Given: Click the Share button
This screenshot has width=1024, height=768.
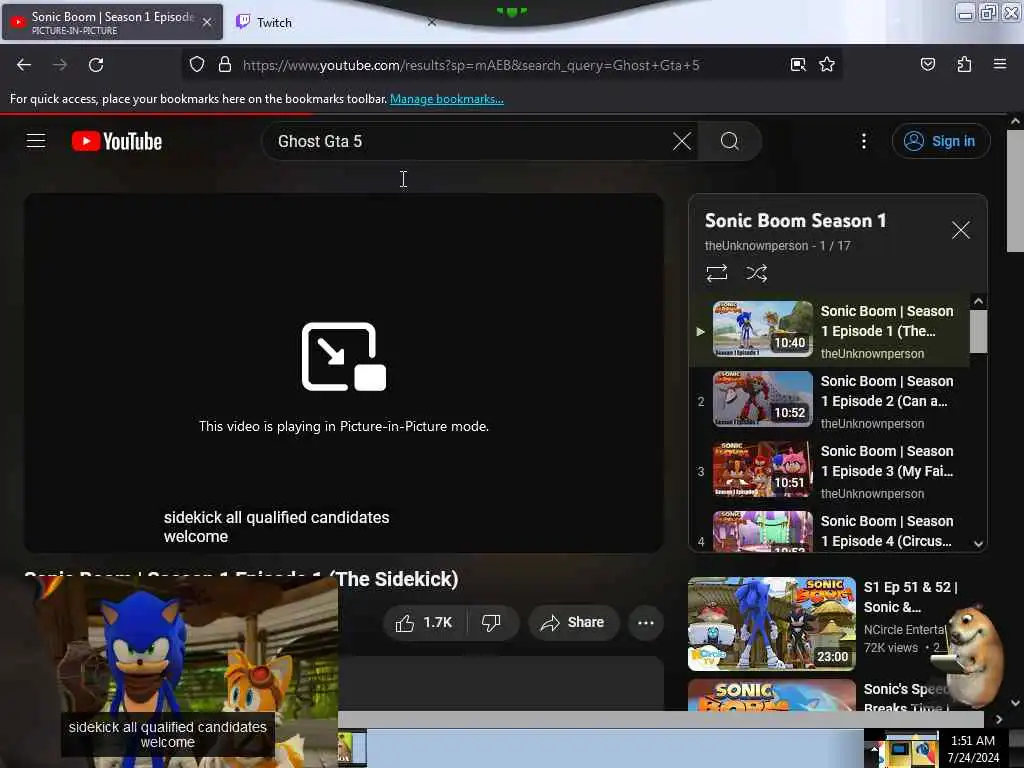Looking at the screenshot, I should click(573, 622).
